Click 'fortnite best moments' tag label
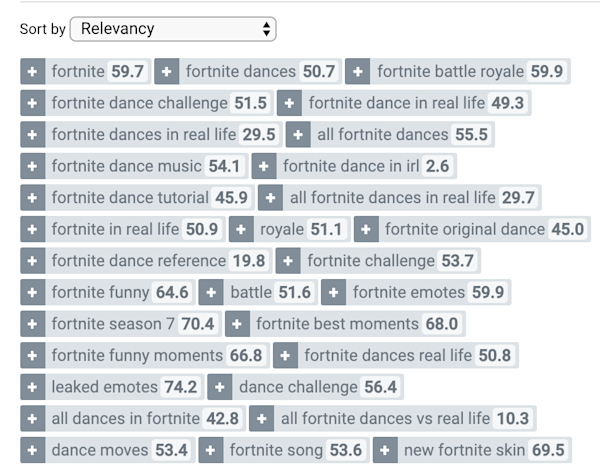Viewport: 600px width, 467px height. 338,324
